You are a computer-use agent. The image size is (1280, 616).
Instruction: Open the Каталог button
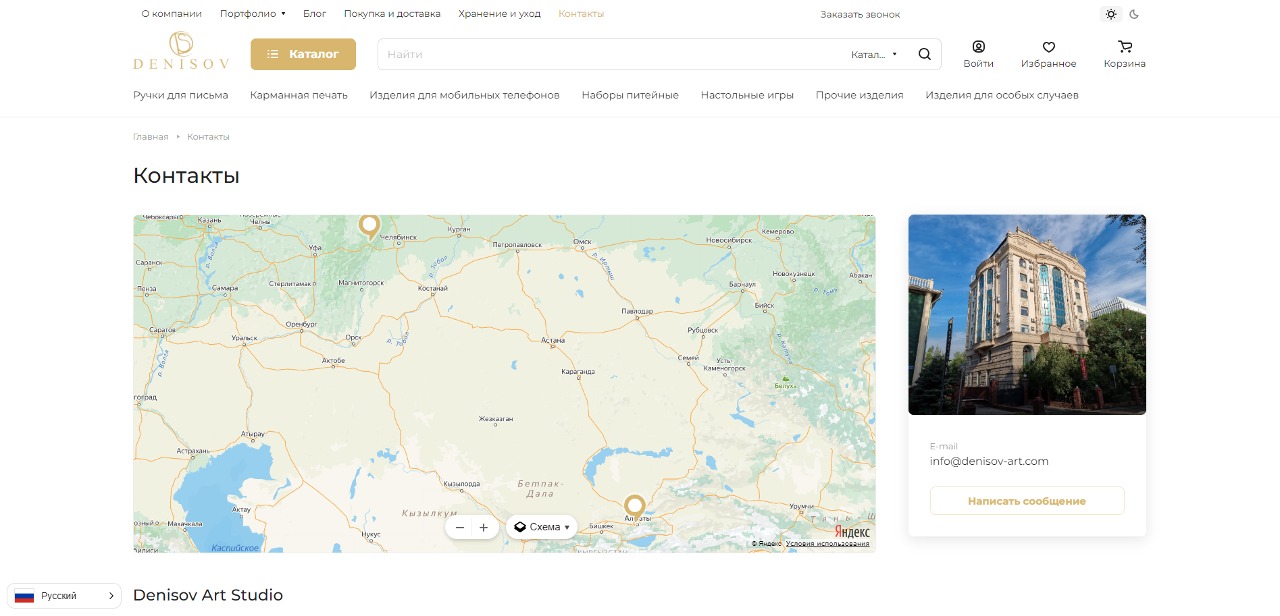(x=303, y=54)
